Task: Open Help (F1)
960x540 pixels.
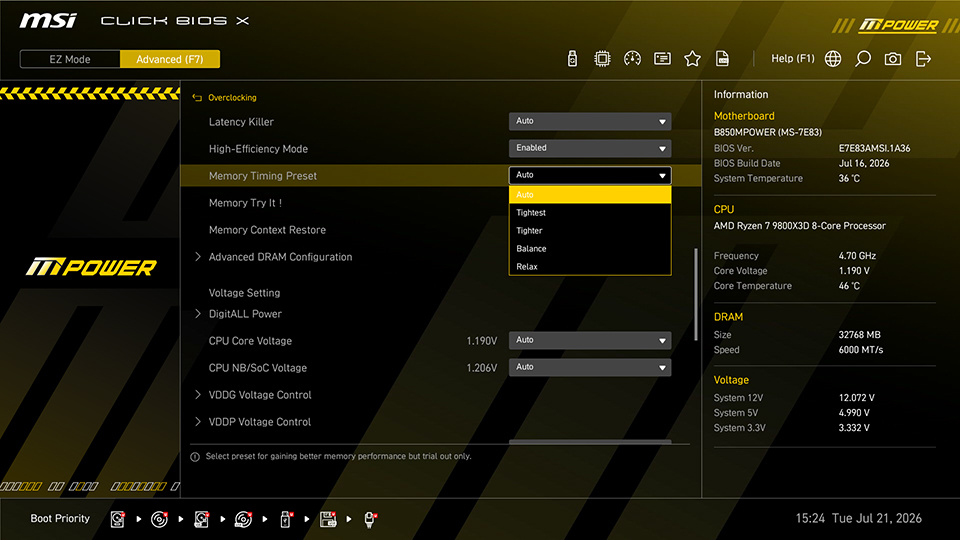Action: [792, 59]
